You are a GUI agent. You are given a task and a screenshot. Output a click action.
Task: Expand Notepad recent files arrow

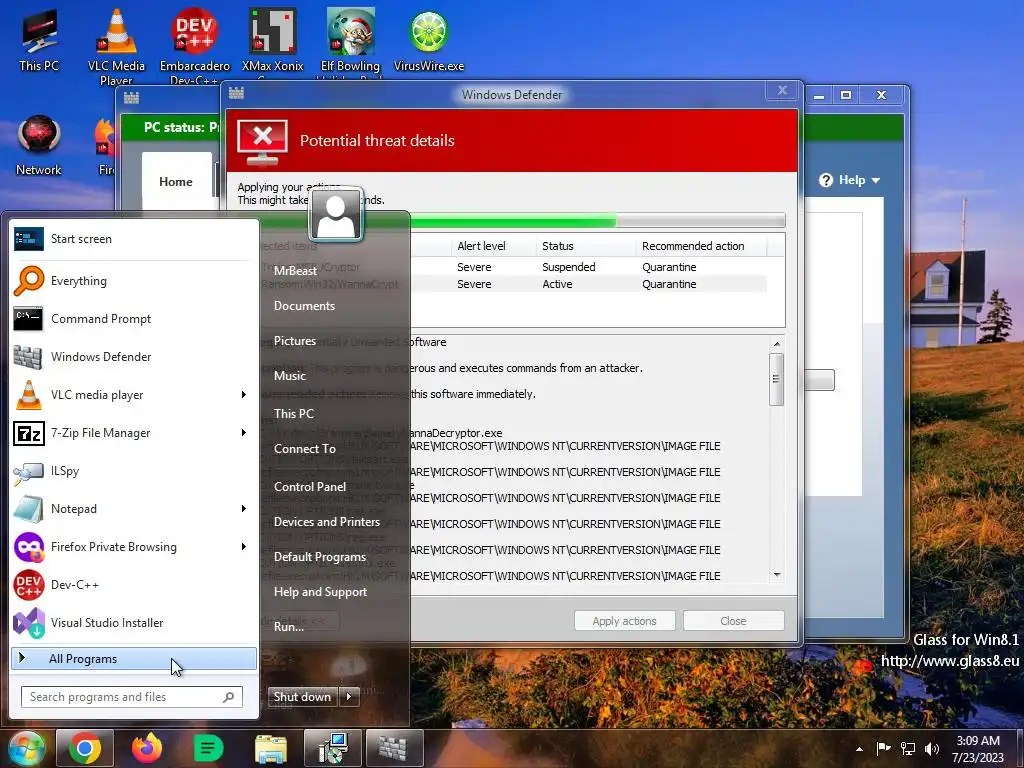pyautogui.click(x=244, y=509)
